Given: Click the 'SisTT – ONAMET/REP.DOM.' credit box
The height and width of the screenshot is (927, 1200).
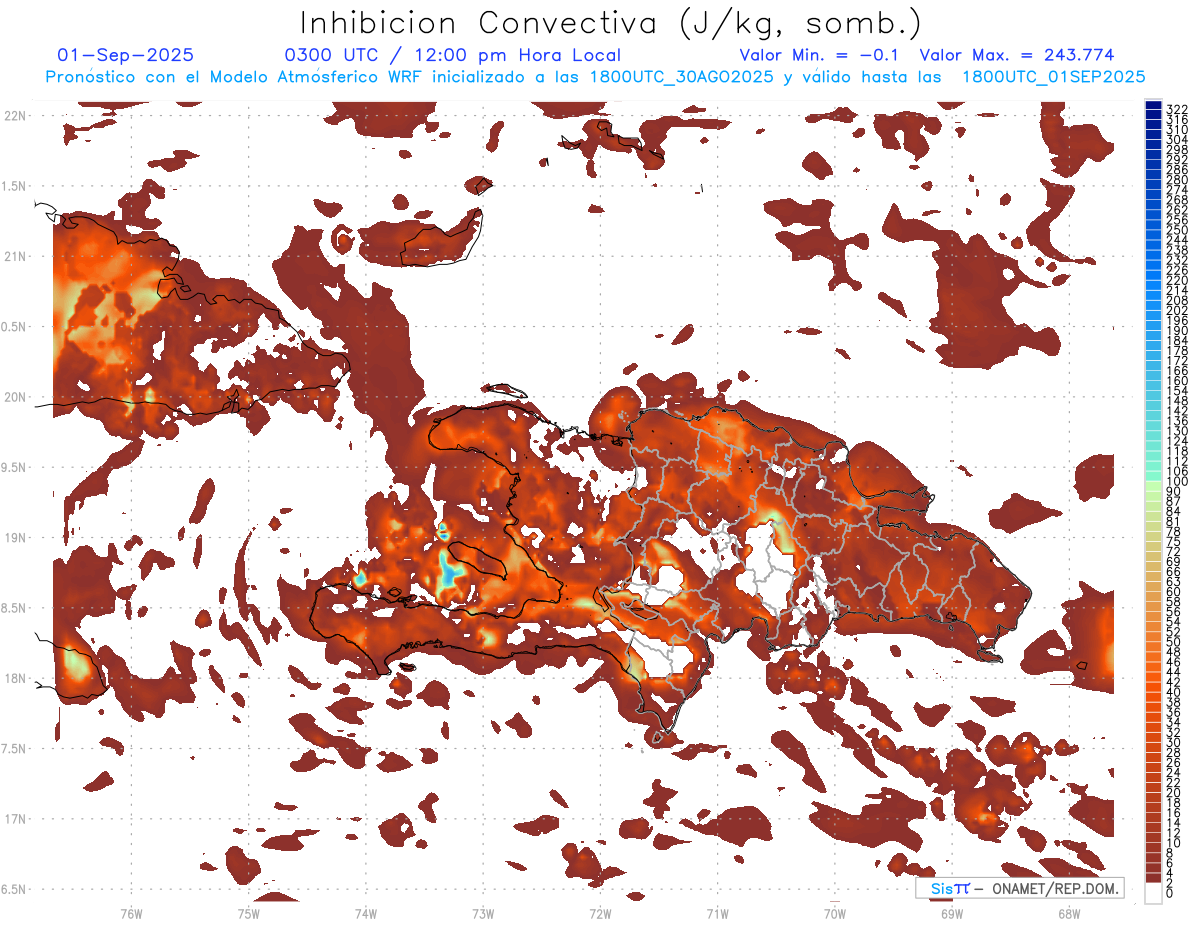Looking at the screenshot, I should [x=1020, y=888].
